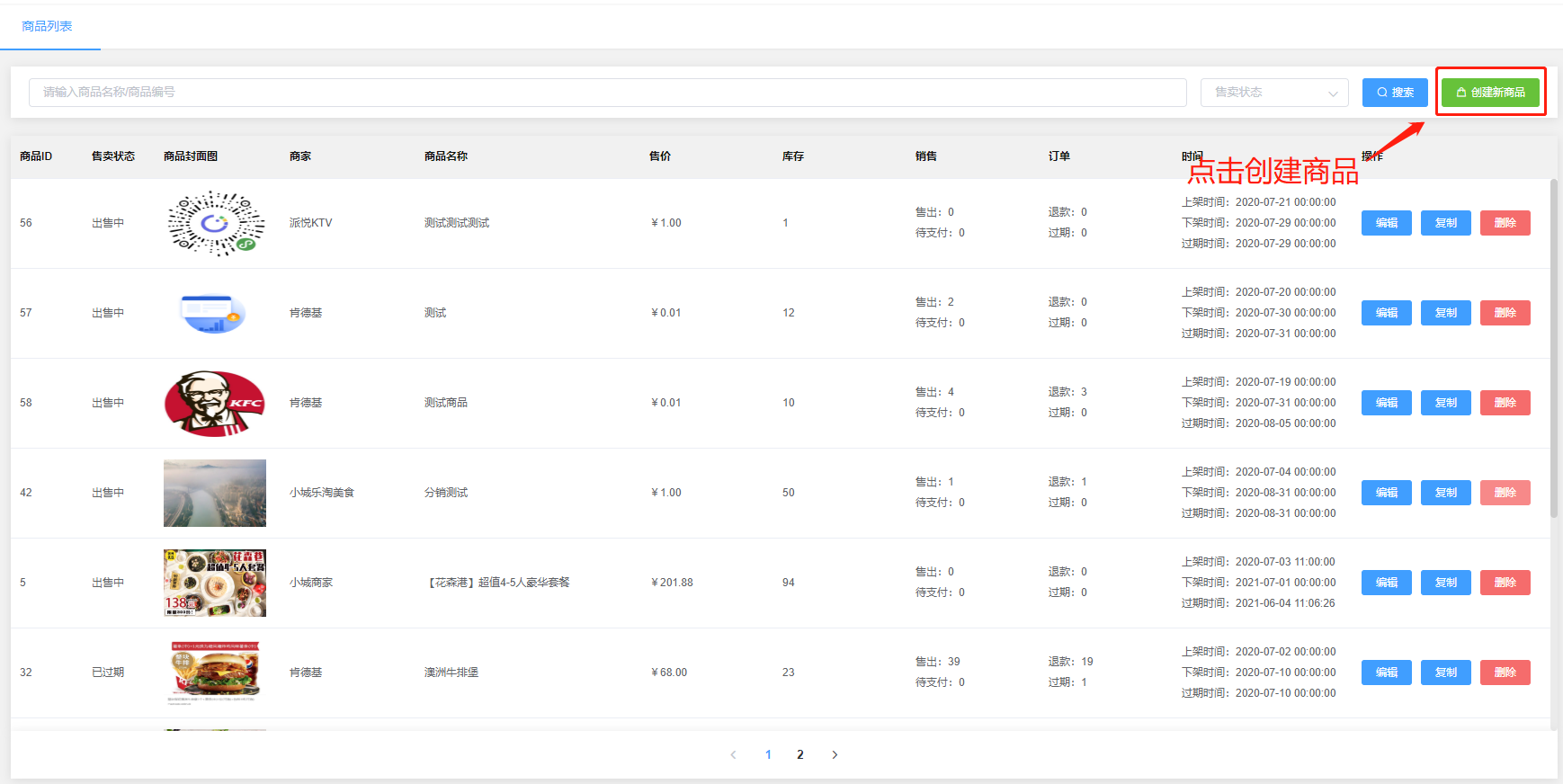Click the search magnifier button 搜索
Screen dimensions: 1563x784
click(1395, 93)
